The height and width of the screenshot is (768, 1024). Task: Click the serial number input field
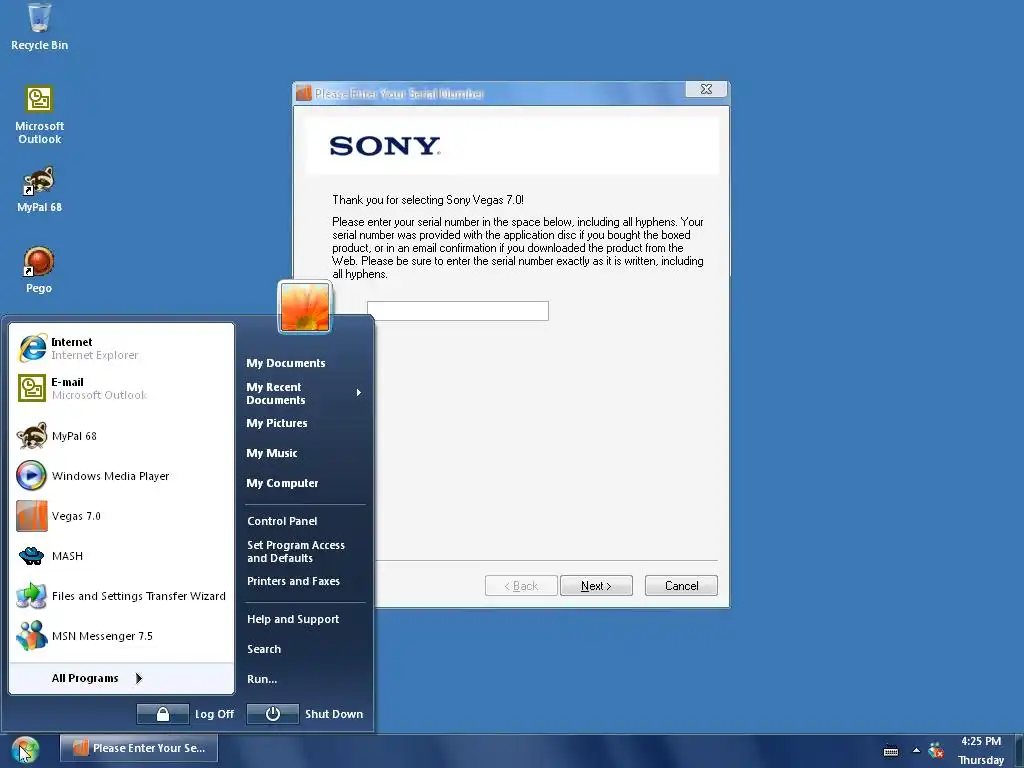click(x=458, y=311)
